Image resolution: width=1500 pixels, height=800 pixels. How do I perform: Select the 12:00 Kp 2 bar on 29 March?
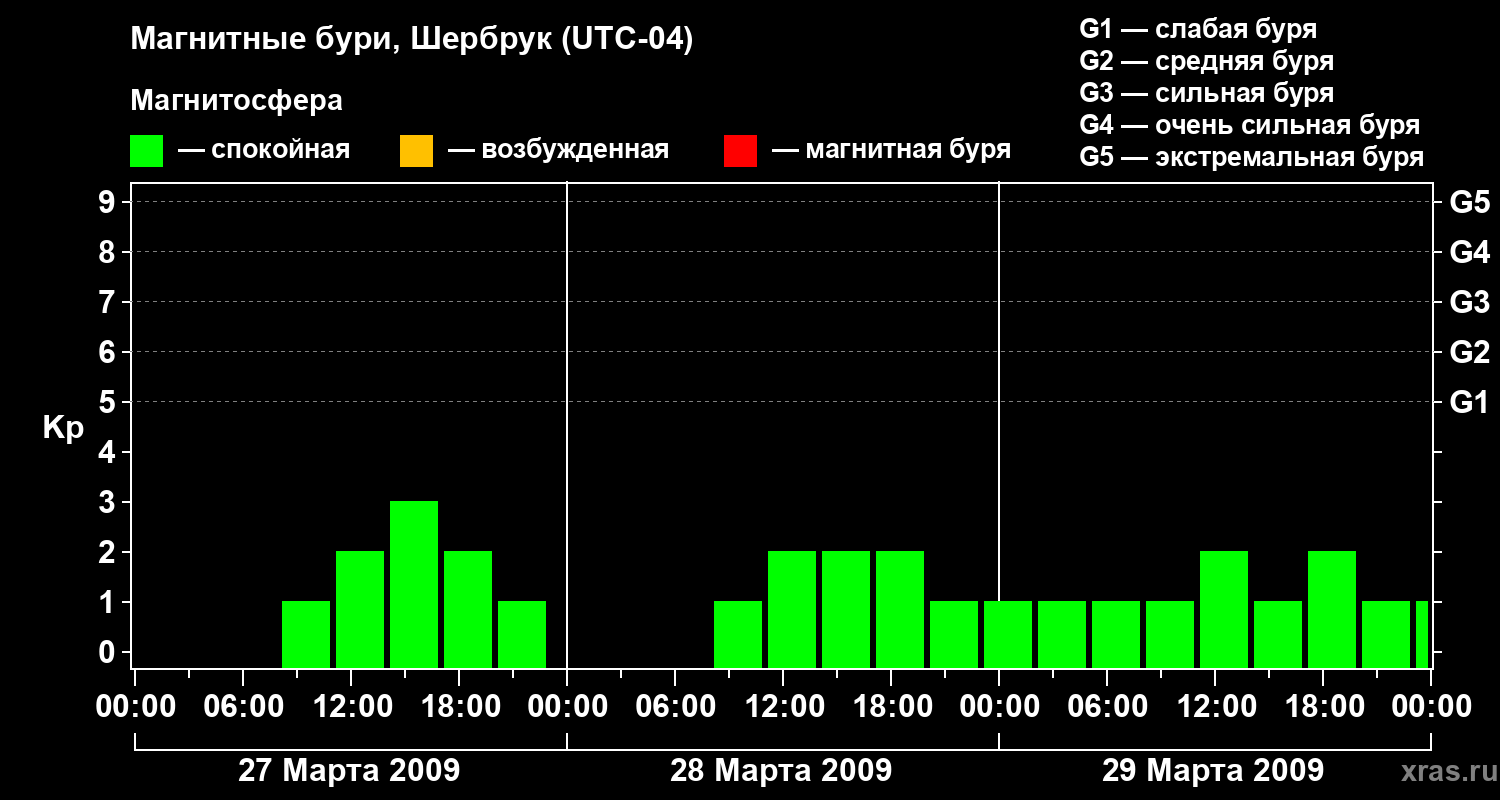tap(1224, 609)
